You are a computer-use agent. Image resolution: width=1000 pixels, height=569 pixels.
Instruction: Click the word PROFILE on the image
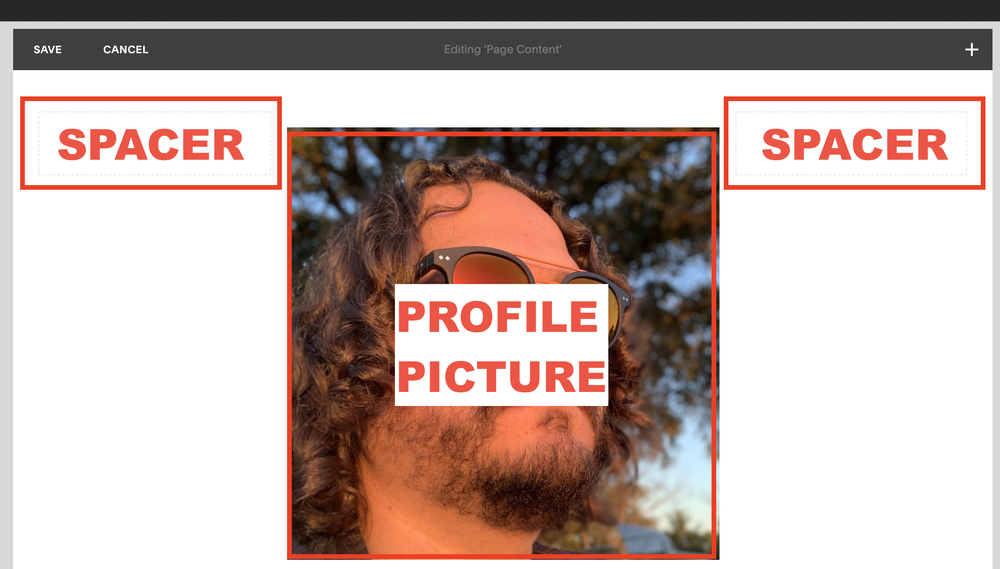point(498,316)
